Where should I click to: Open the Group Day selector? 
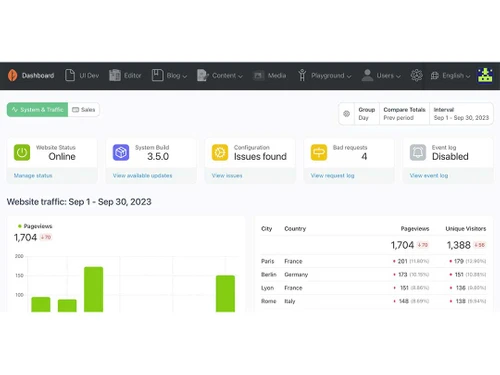coord(367,114)
